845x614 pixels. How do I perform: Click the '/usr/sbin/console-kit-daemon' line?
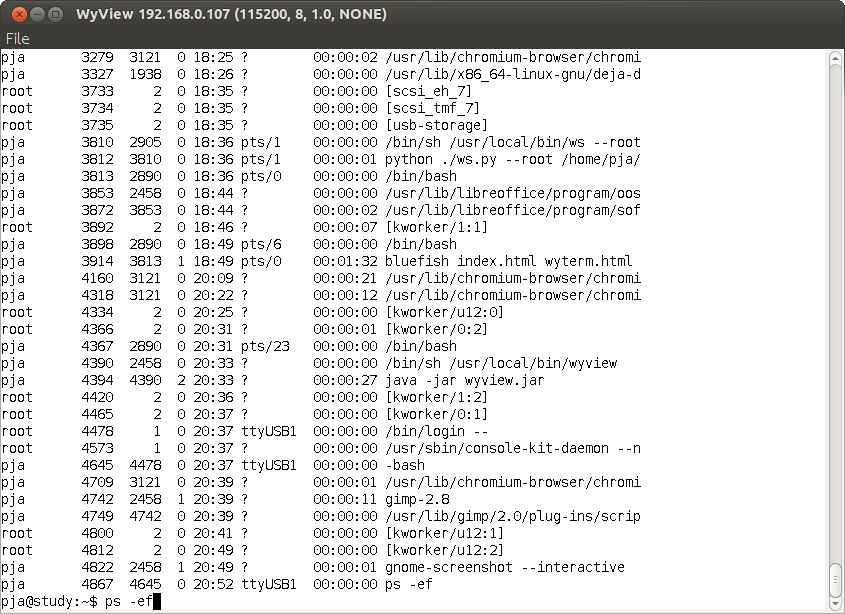pyautogui.click(x=512, y=448)
